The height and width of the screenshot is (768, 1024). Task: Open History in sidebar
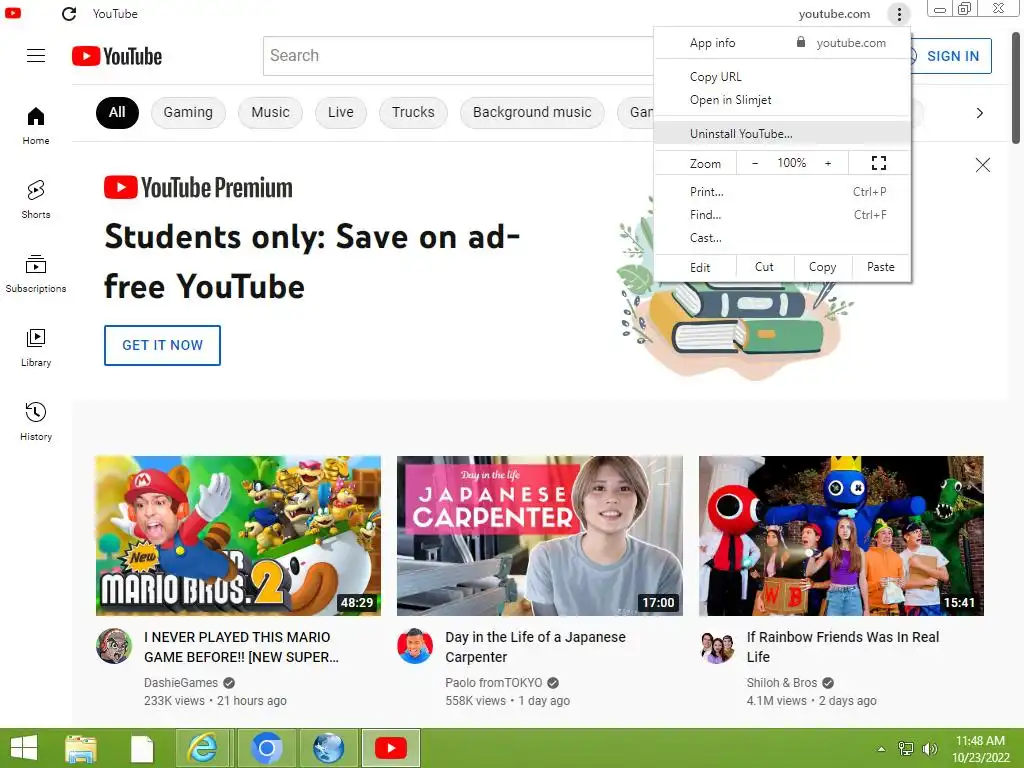(36, 421)
